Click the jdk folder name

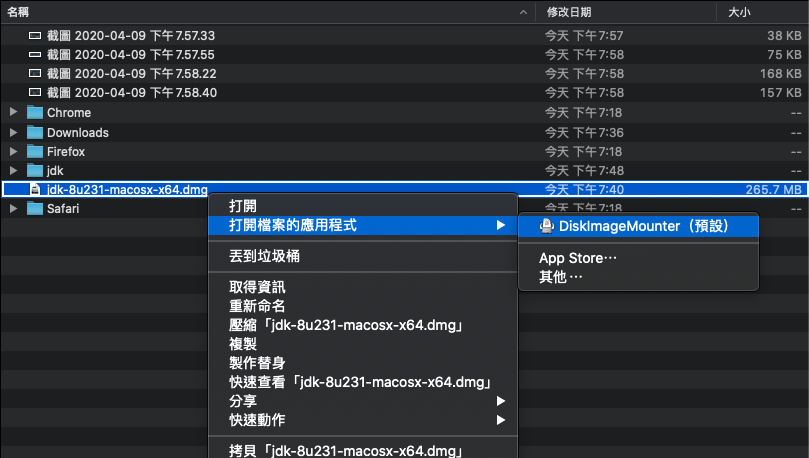55,171
